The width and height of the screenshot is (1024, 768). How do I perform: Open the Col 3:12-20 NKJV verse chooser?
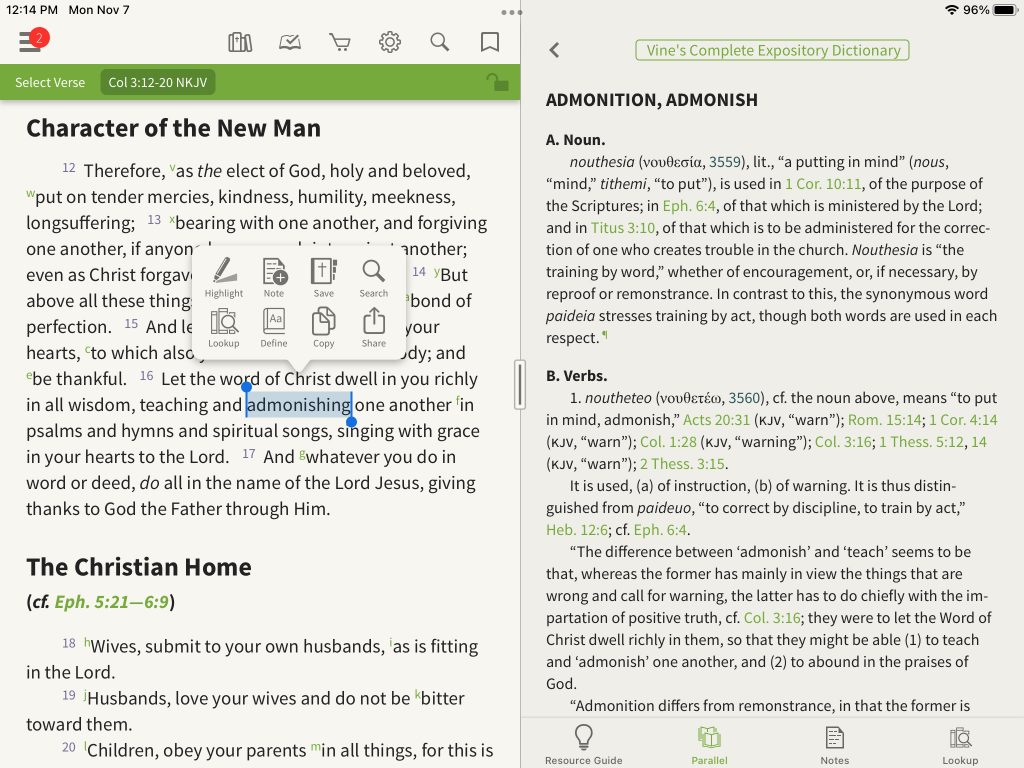157,82
